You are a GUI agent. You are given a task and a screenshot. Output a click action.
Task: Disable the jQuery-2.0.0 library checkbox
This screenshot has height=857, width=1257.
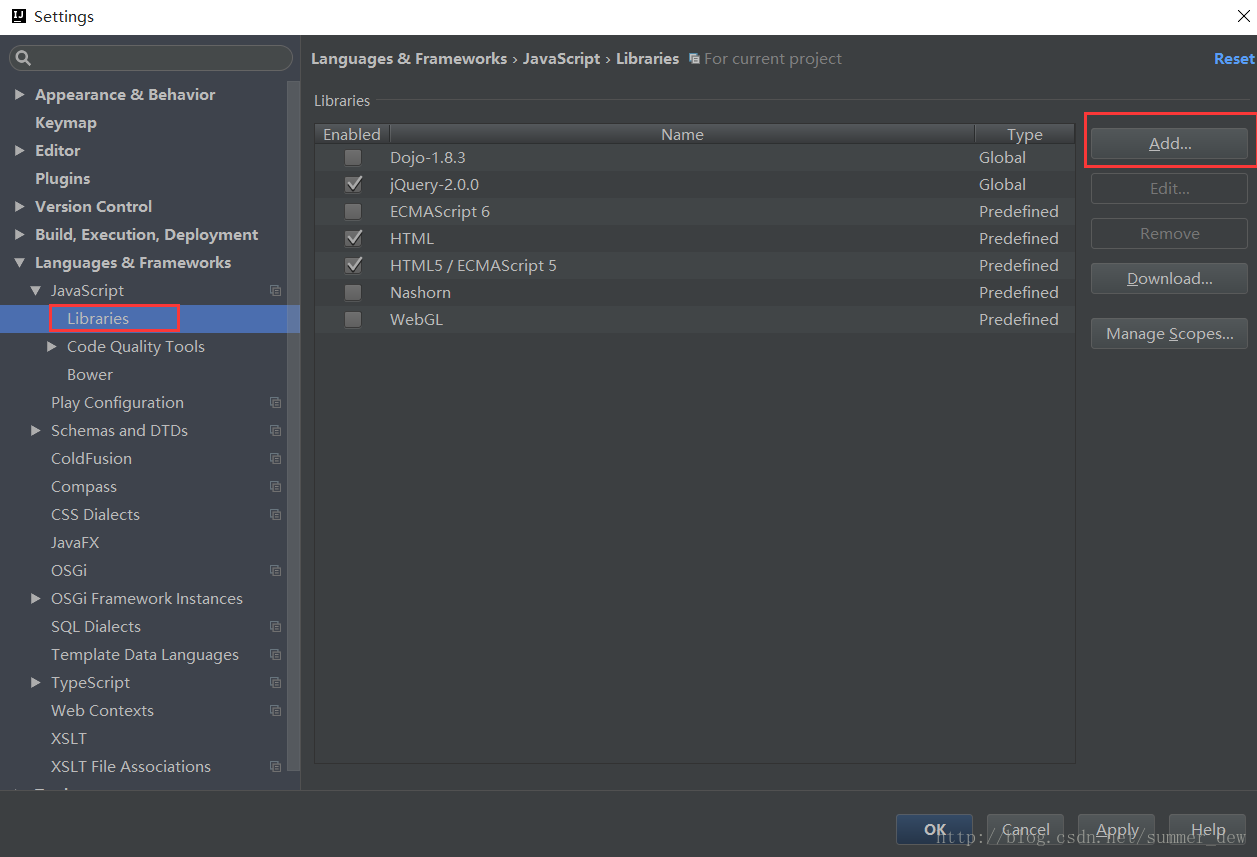point(353,185)
